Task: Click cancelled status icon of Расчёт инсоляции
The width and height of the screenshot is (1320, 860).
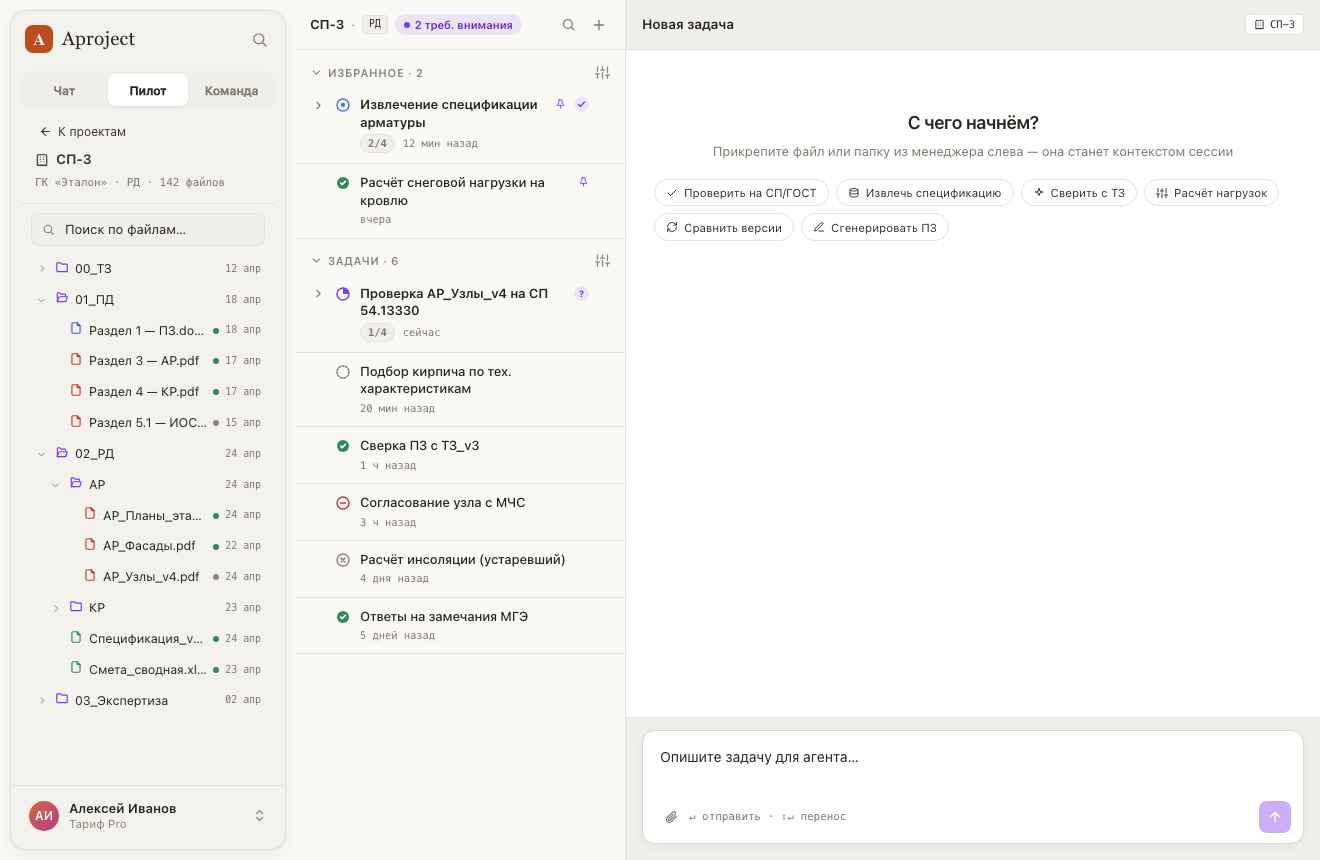Action: pos(343,560)
